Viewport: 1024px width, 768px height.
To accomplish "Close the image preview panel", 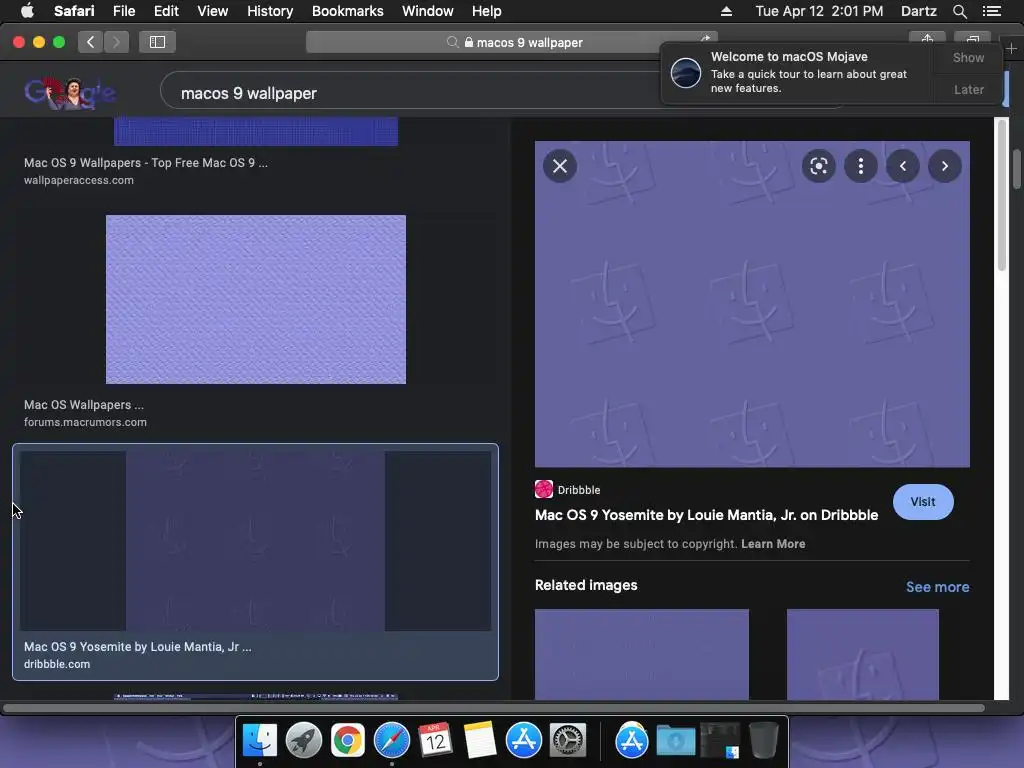I will 560,166.
